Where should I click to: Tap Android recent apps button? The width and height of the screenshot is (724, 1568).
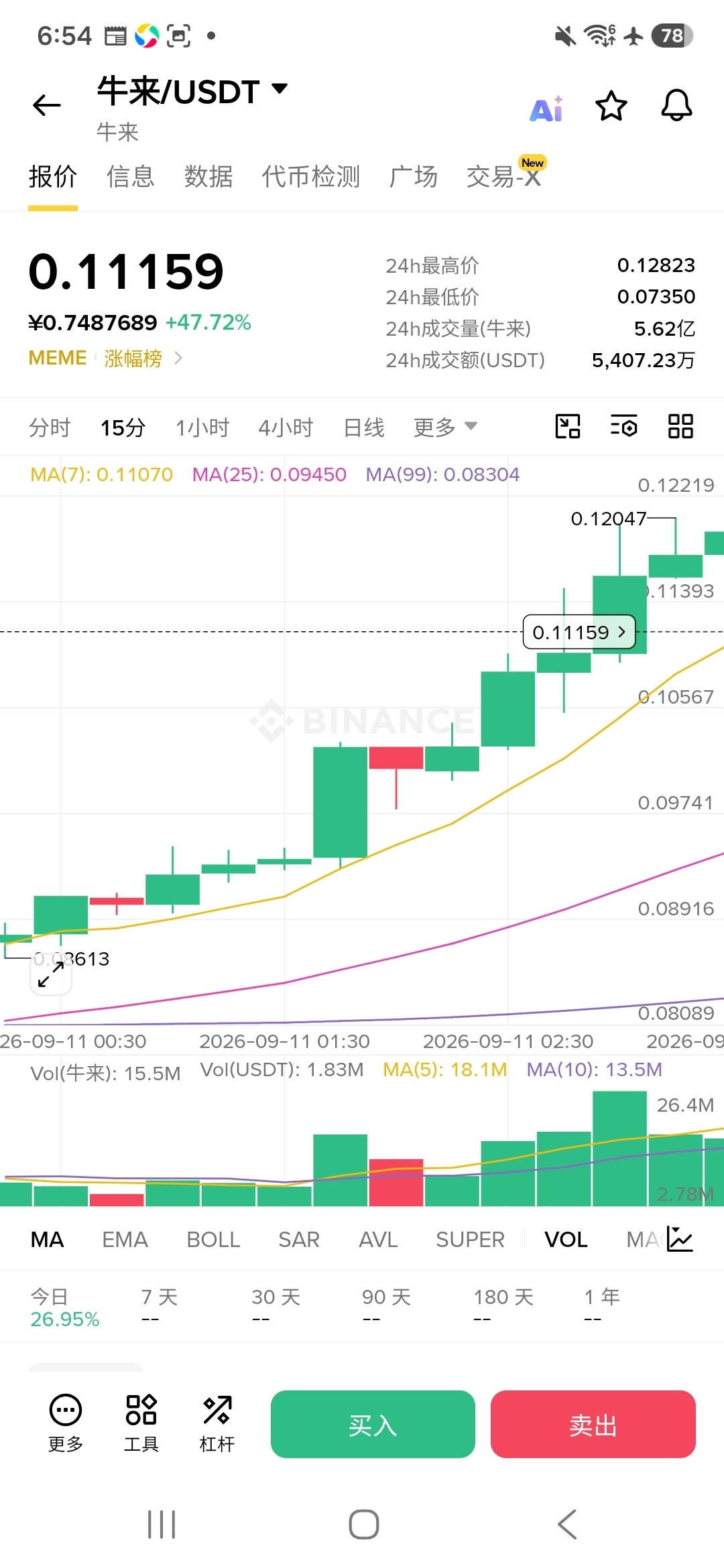tap(162, 1524)
